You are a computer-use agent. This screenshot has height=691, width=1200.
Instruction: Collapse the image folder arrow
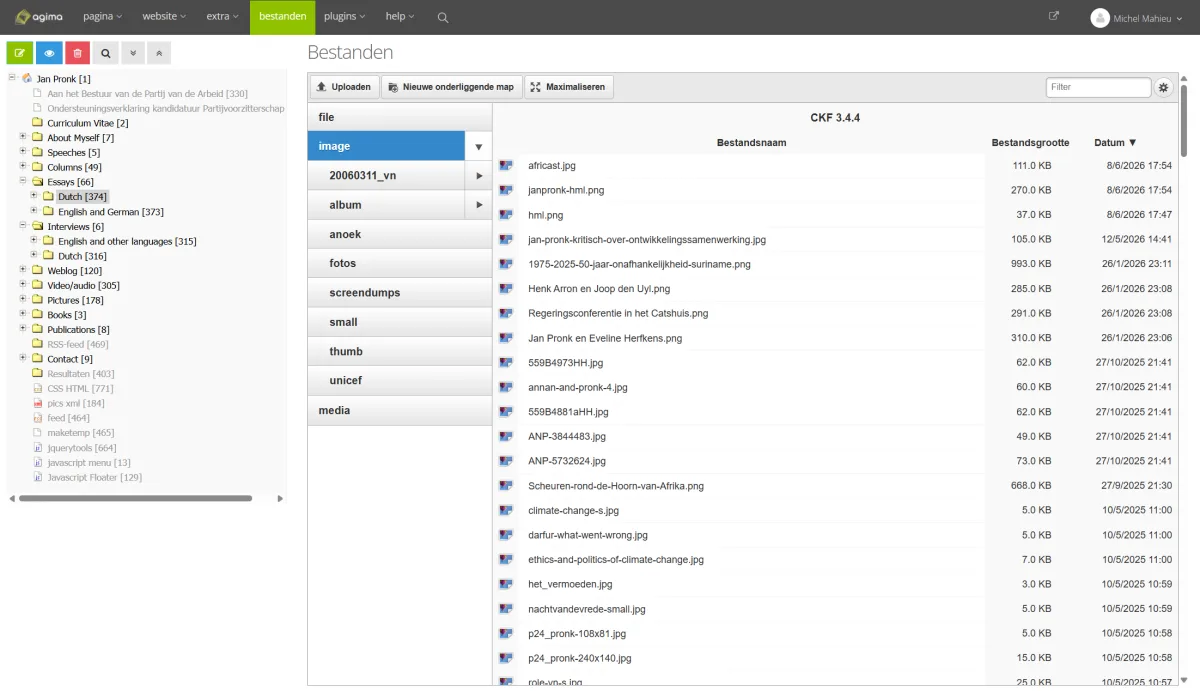tap(479, 146)
